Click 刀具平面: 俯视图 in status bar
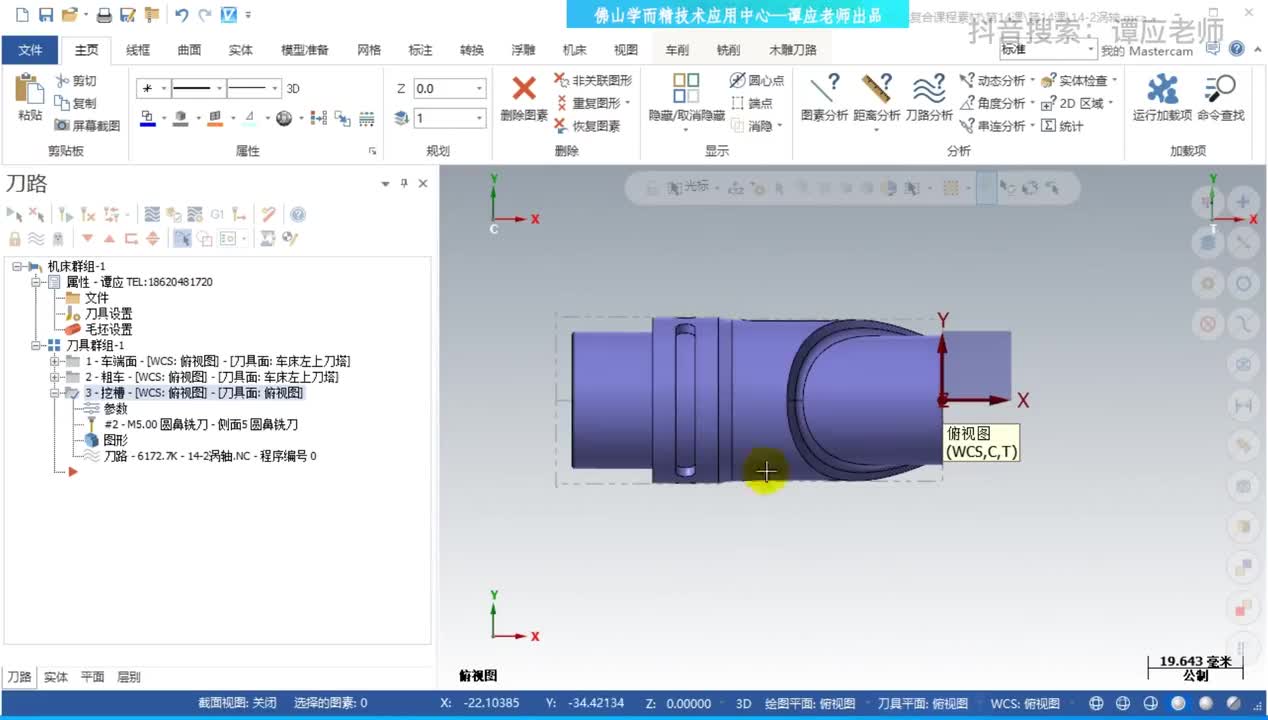This screenshot has height=720, width=1268. pos(922,703)
